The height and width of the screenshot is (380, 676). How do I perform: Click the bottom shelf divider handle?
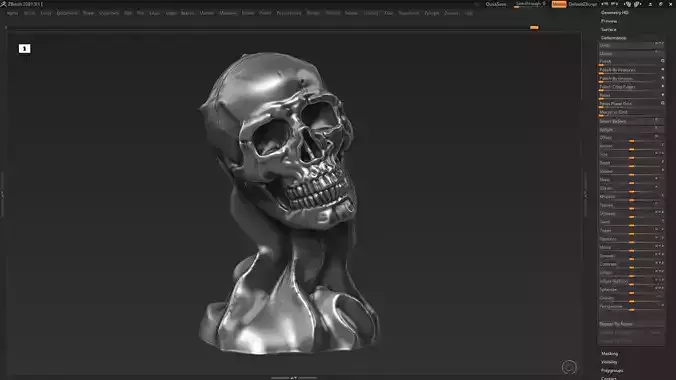[x=294, y=377]
